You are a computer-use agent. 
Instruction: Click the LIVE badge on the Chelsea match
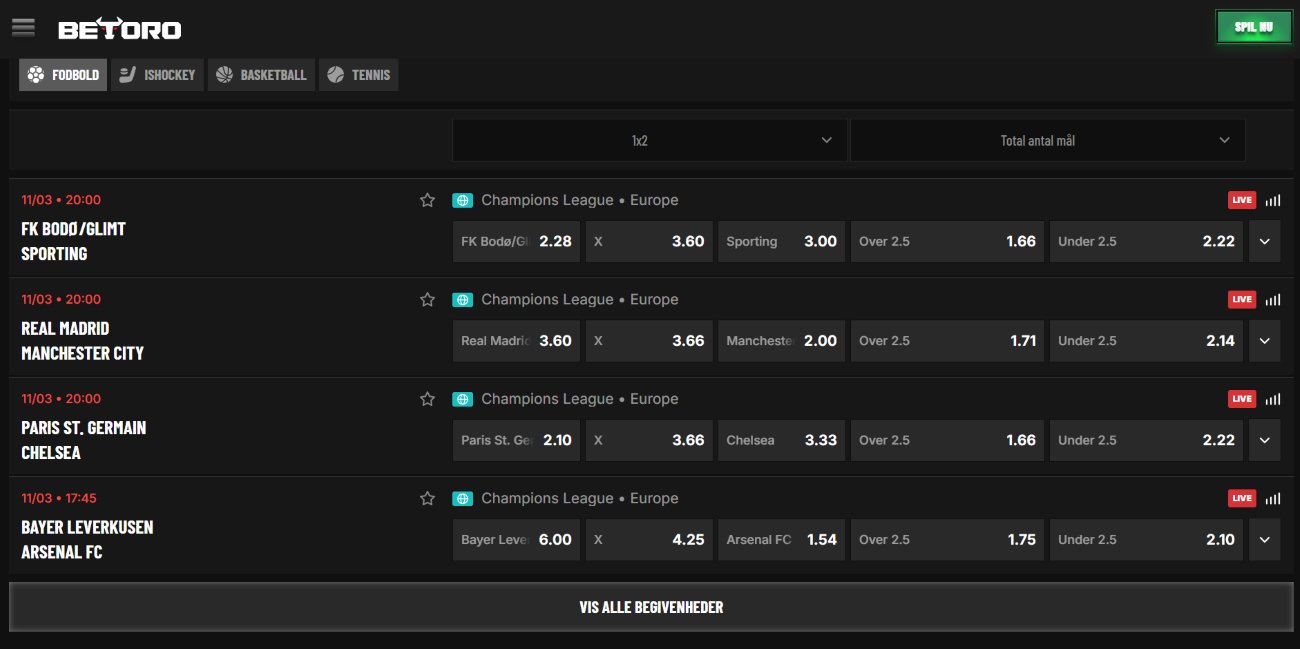(1241, 398)
